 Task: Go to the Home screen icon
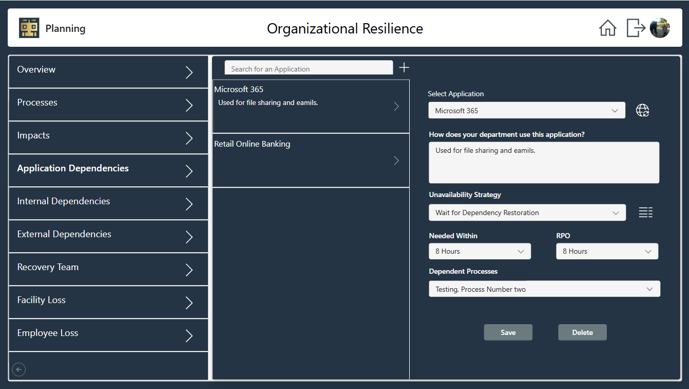coord(608,28)
